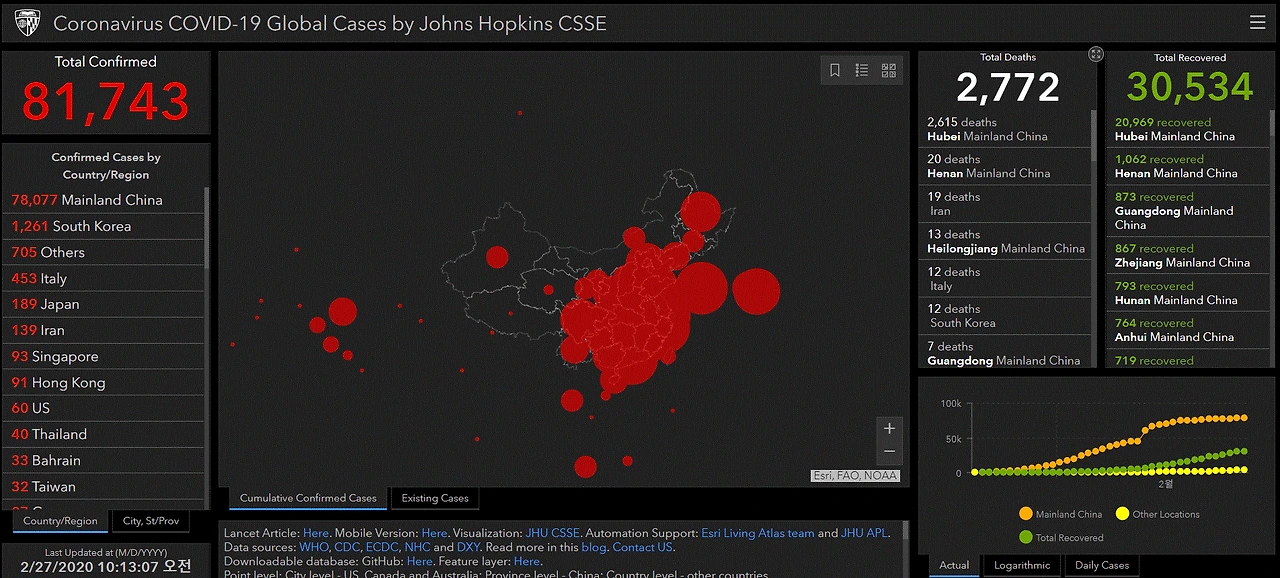
Task: Click '12 deaths South Korea' entry
Action: tap(1005, 316)
